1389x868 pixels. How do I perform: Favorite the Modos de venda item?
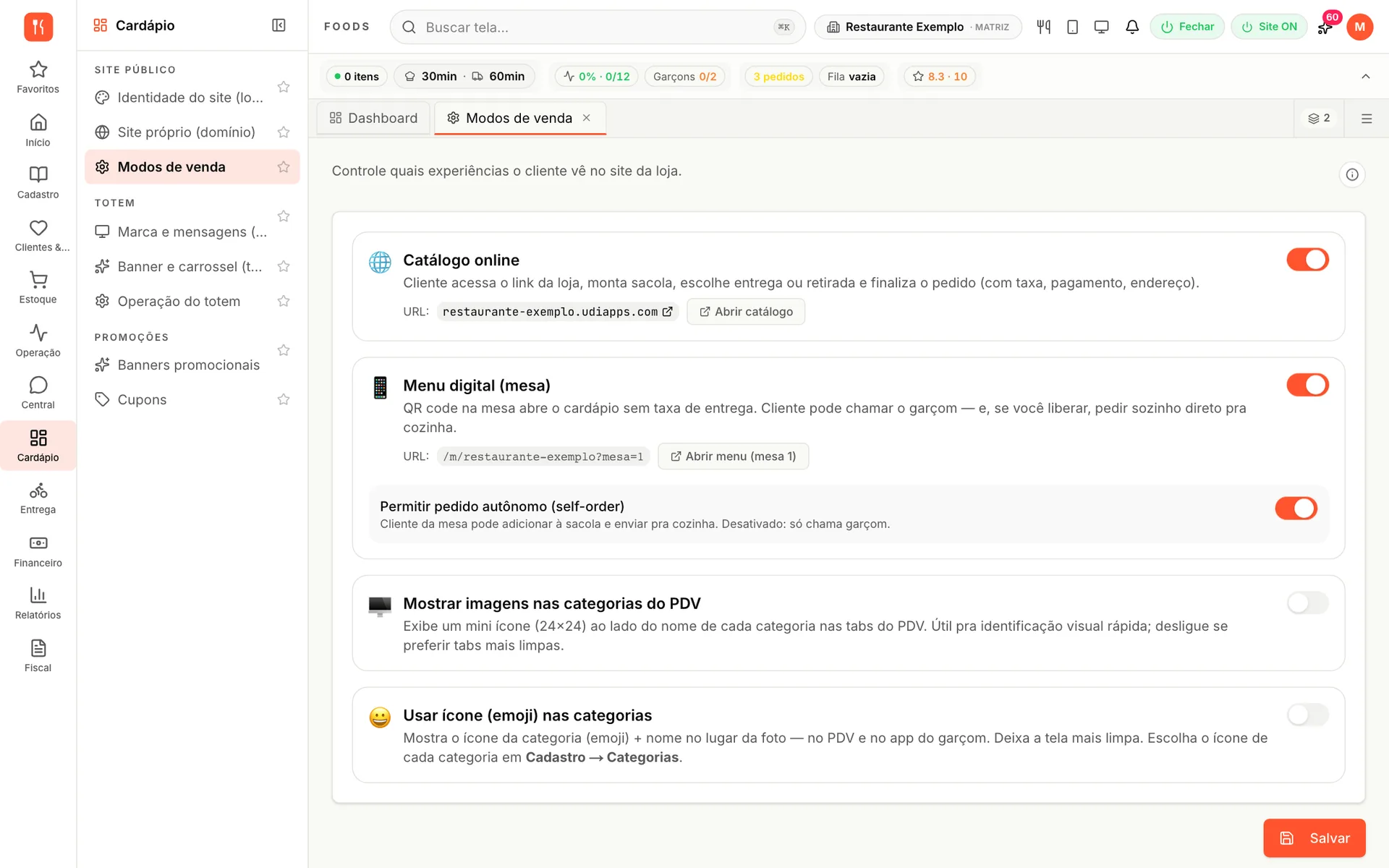(284, 167)
